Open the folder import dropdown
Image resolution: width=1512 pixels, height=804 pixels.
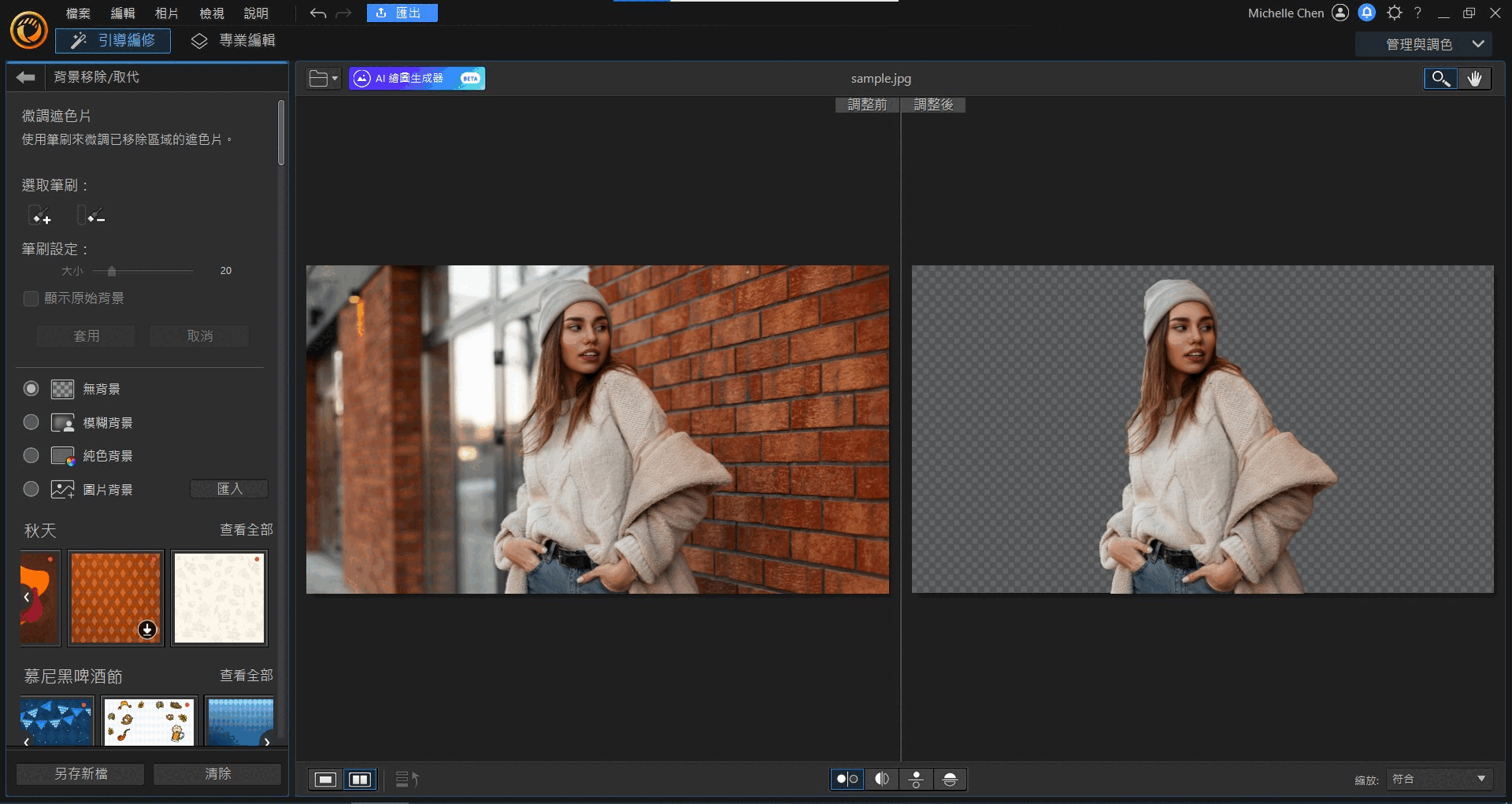(x=323, y=78)
